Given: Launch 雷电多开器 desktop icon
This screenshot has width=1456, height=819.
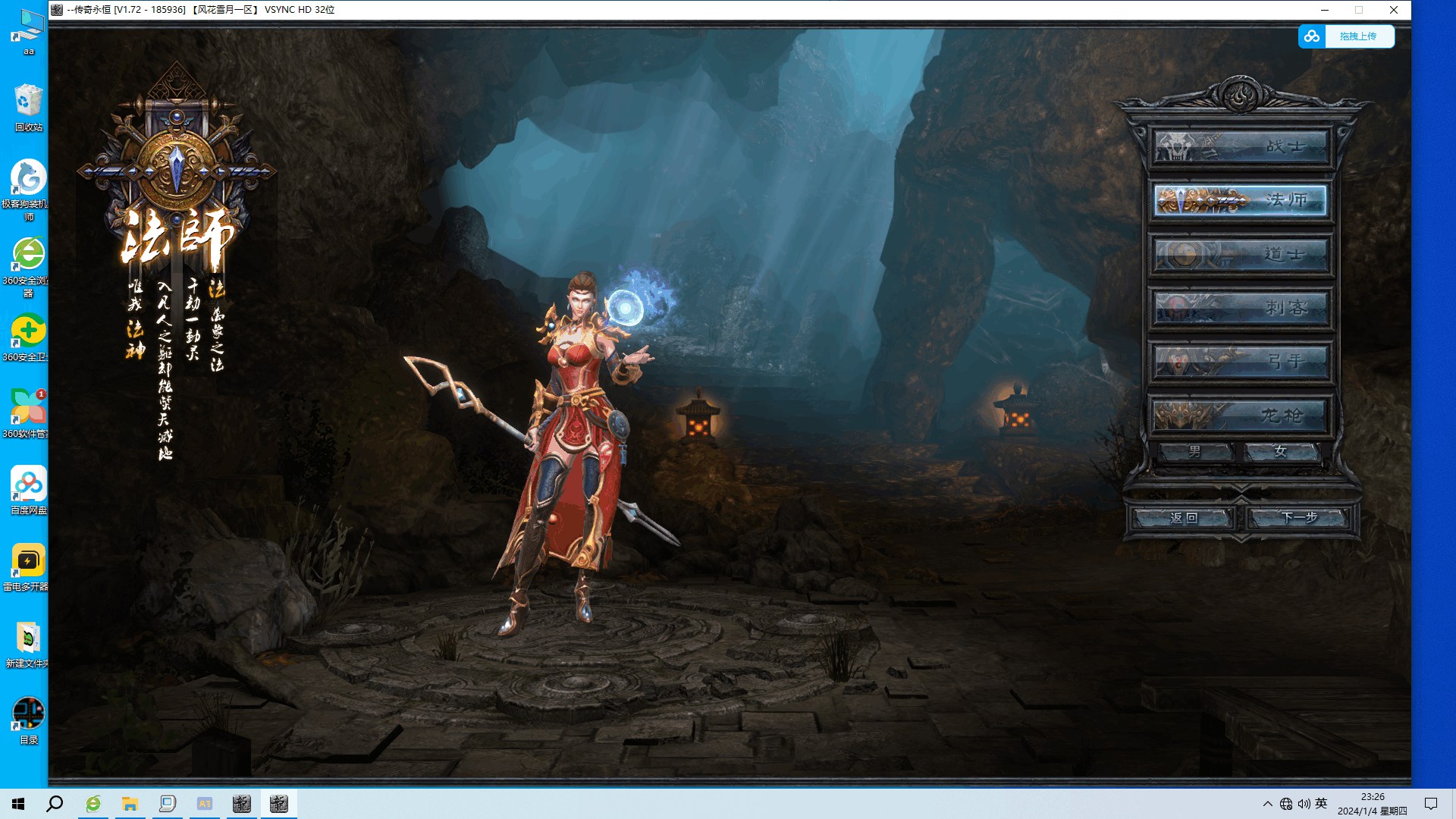Looking at the screenshot, I should click(x=29, y=567).
